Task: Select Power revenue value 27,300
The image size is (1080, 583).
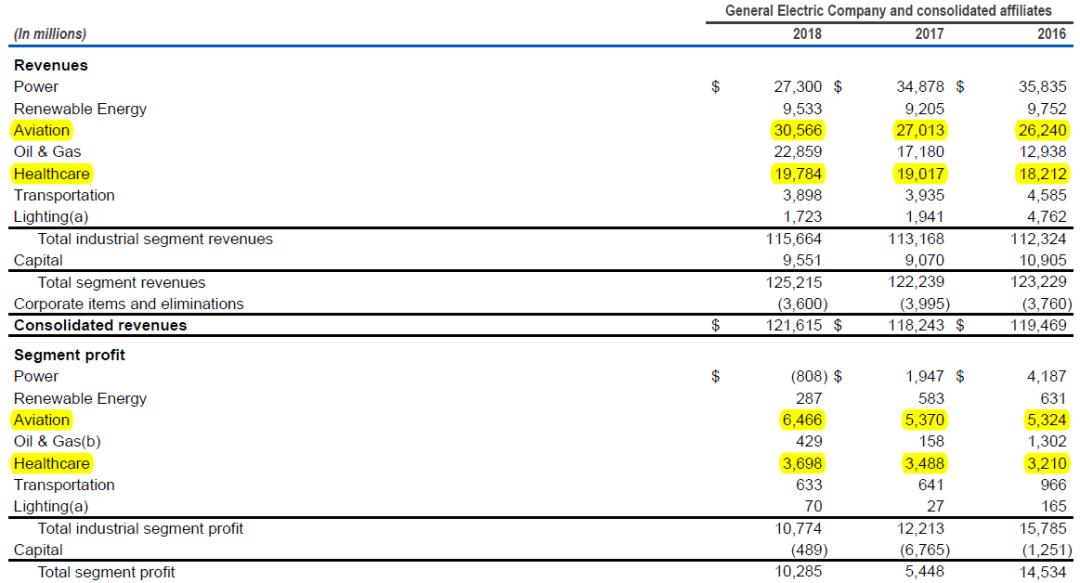Action: [x=798, y=87]
